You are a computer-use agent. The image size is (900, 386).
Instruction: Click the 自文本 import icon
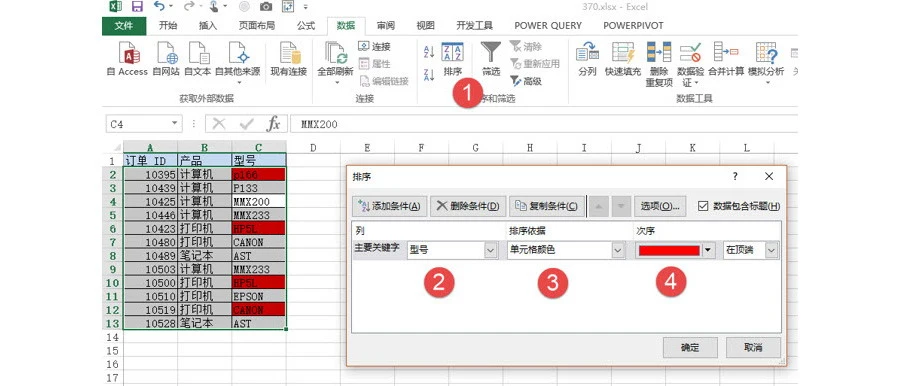(x=199, y=53)
